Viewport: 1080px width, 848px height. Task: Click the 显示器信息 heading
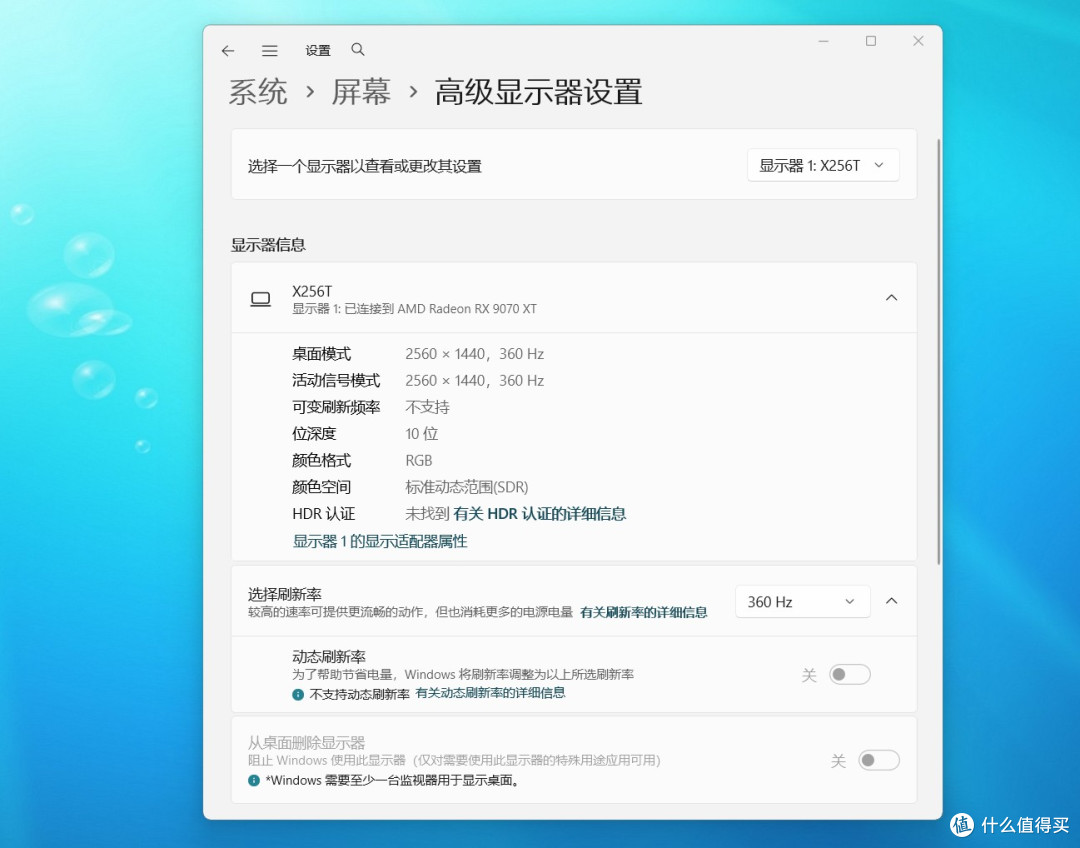[x=268, y=245]
